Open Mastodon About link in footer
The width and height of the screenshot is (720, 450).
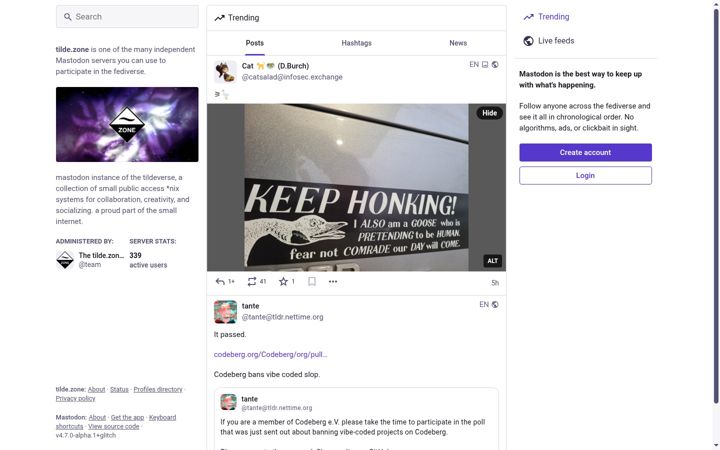(97, 417)
